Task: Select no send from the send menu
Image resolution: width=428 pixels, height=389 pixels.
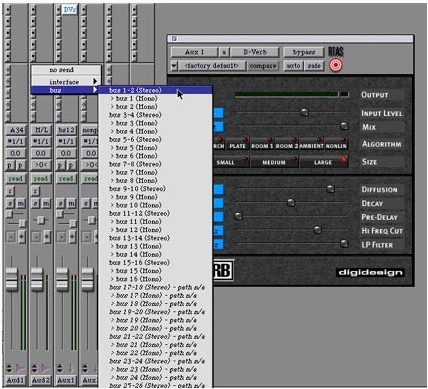Action: coord(66,70)
